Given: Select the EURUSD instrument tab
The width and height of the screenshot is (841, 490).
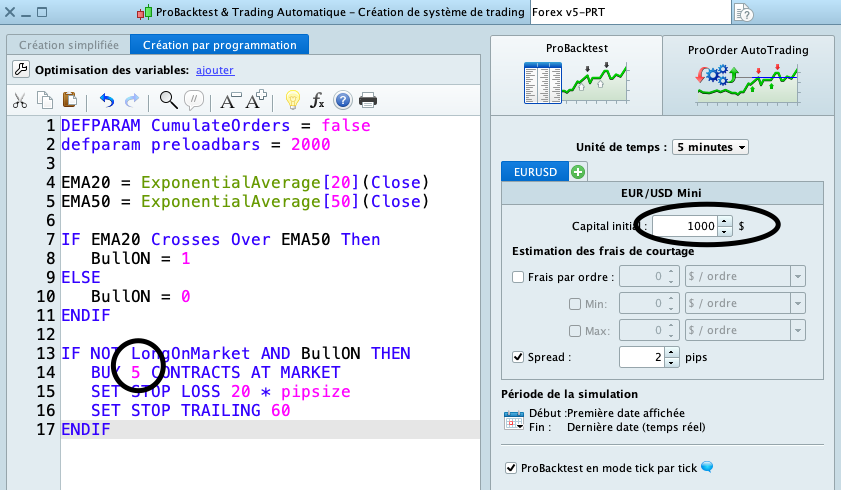Looking at the screenshot, I should [x=535, y=172].
